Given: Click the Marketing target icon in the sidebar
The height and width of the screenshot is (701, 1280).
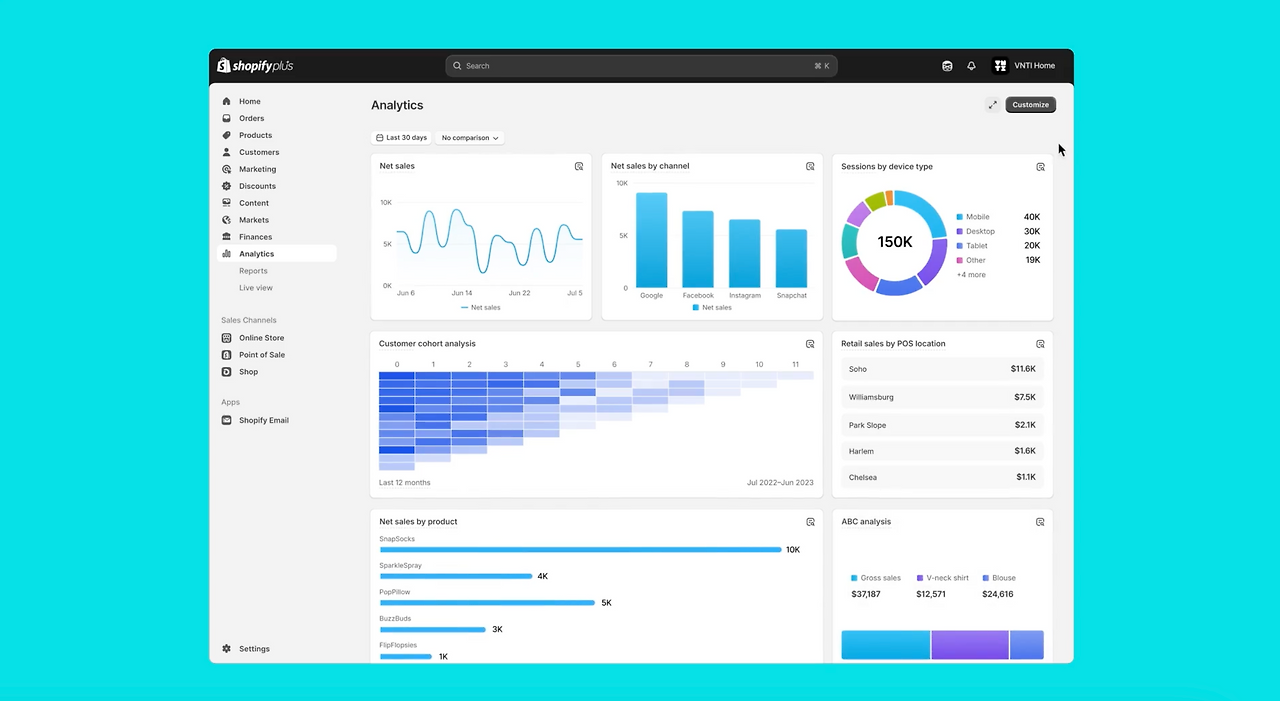Looking at the screenshot, I should click(227, 169).
